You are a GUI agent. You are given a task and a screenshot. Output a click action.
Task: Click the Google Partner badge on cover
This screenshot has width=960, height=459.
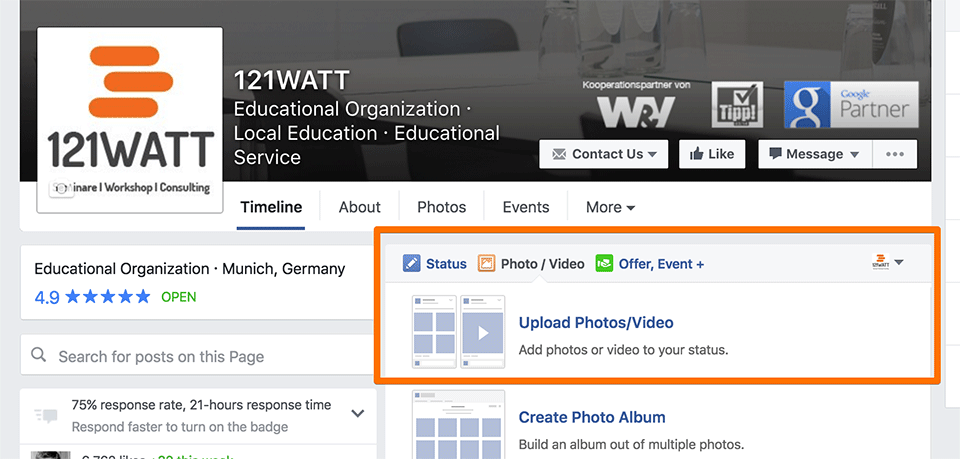(x=852, y=105)
